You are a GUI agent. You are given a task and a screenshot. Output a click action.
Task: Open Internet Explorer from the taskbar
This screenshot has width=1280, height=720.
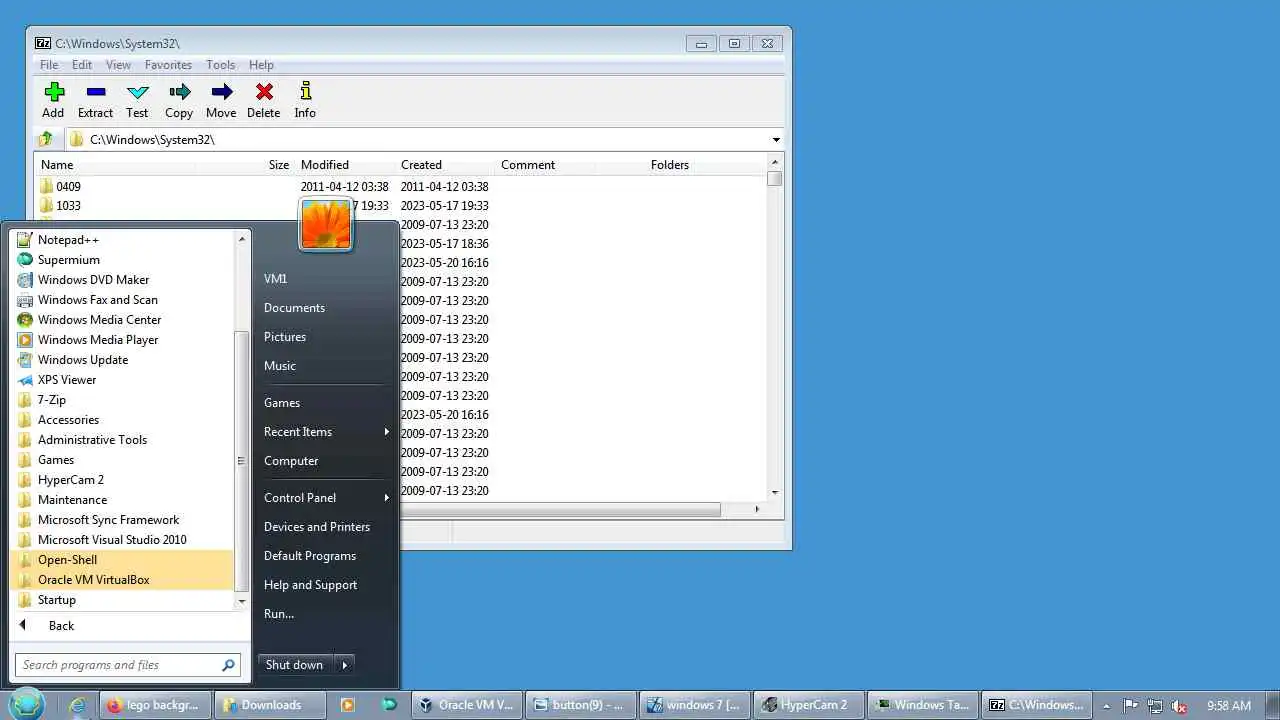[77, 705]
